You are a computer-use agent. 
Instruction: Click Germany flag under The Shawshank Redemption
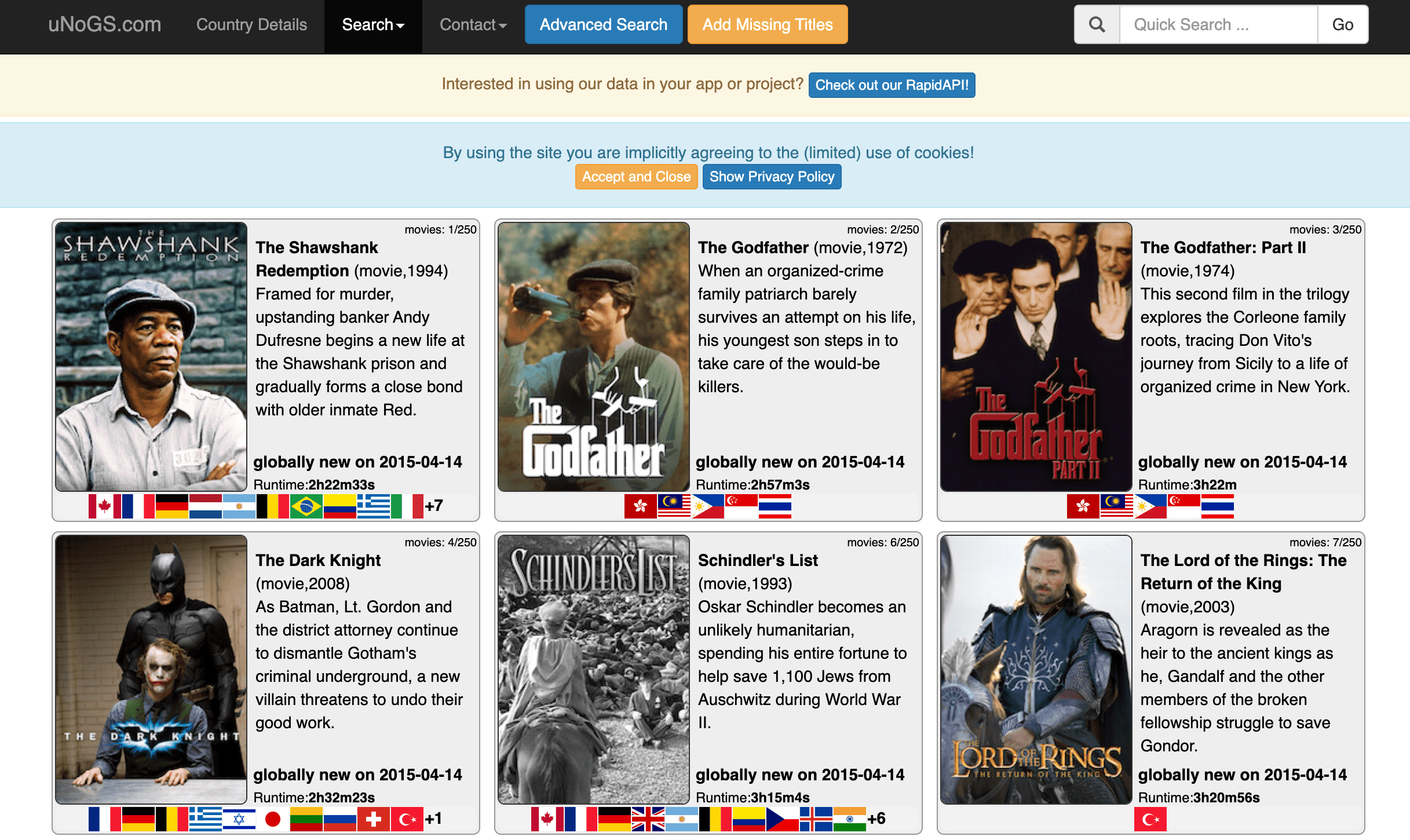tap(172, 506)
